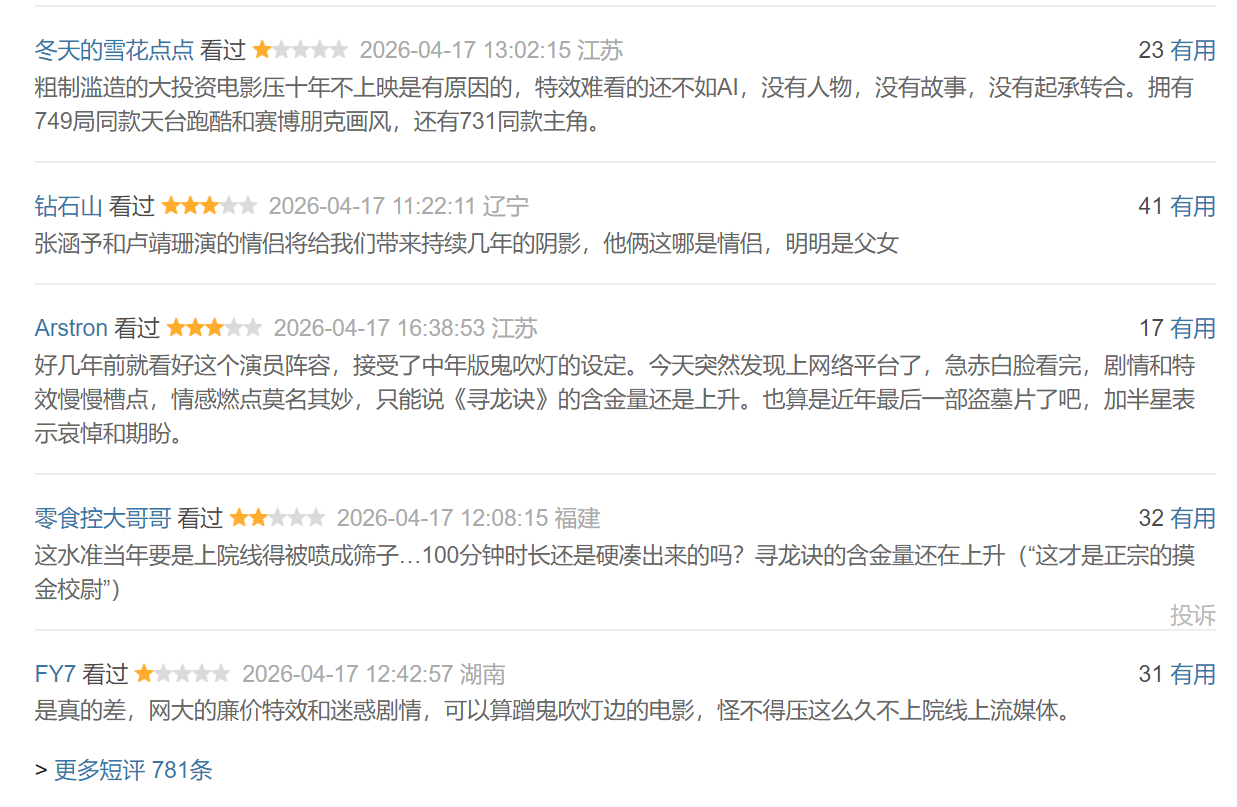Click the three-star rating by 钻石山

pyautogui.click(x=209, y=206)
